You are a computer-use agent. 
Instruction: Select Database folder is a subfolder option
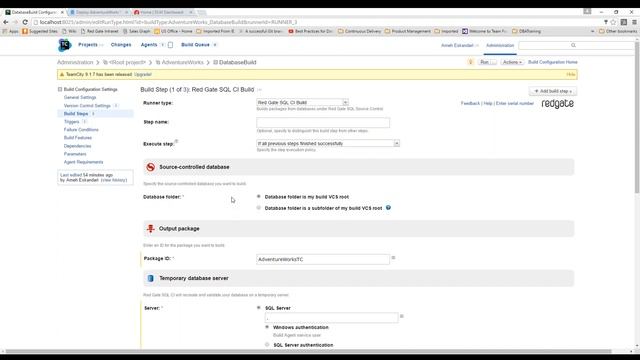click(x=258, y=208)
